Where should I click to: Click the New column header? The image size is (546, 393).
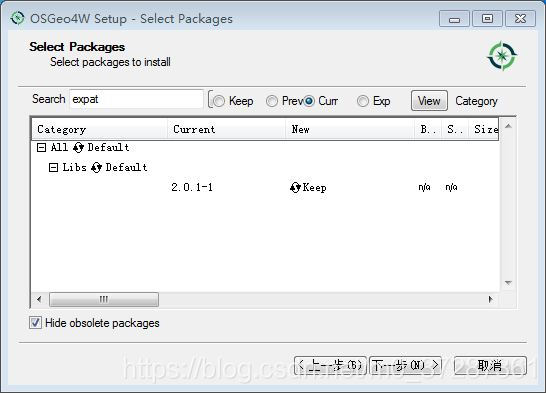350,129
